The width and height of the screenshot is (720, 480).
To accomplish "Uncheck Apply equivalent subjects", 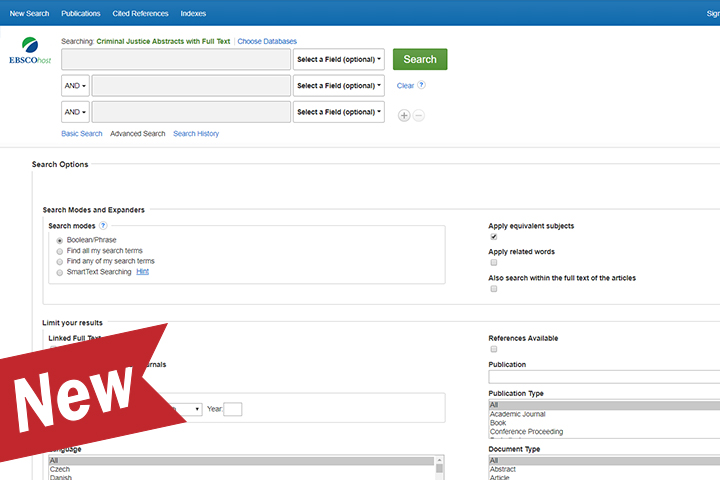I will pos(493,237).
